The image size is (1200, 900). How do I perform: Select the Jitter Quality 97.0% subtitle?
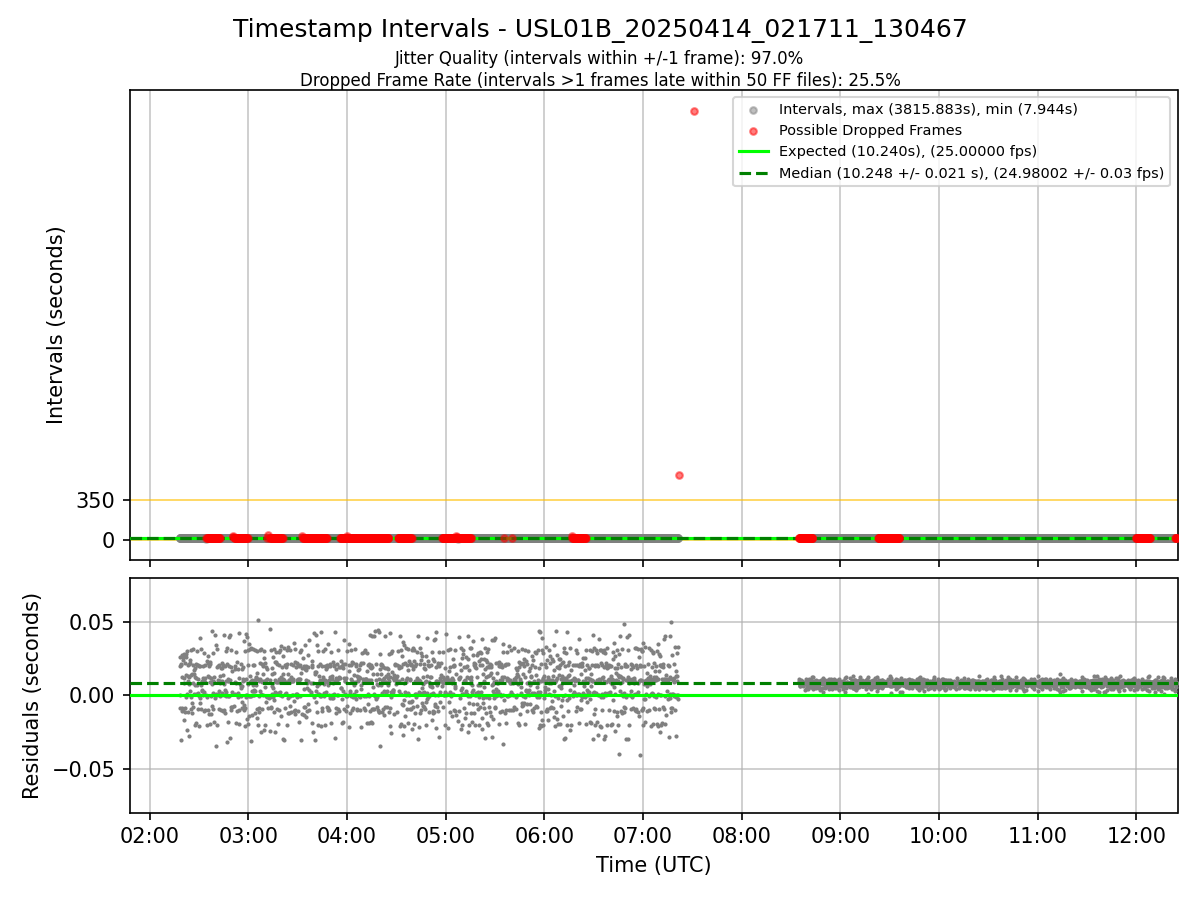[x=599, y=58]
